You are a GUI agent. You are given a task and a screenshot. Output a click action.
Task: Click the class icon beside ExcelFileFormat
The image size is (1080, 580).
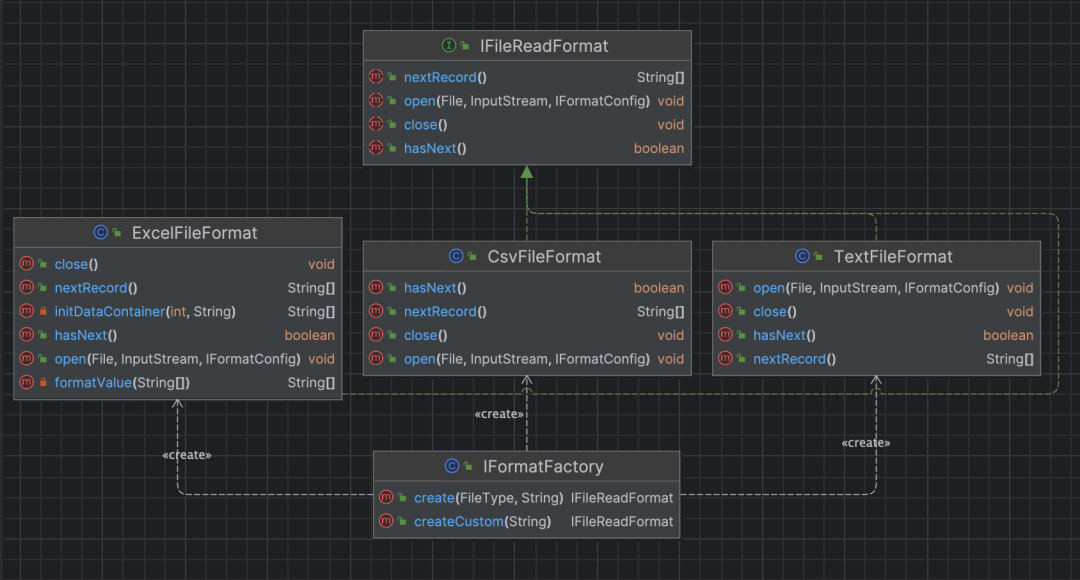coord(101,233)
